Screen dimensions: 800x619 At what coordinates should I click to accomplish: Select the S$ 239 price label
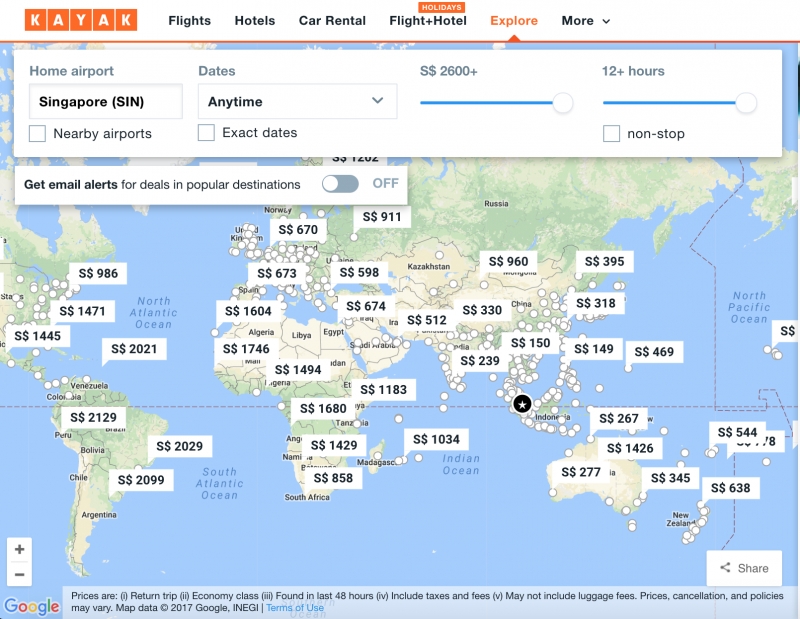coord(480,361)
